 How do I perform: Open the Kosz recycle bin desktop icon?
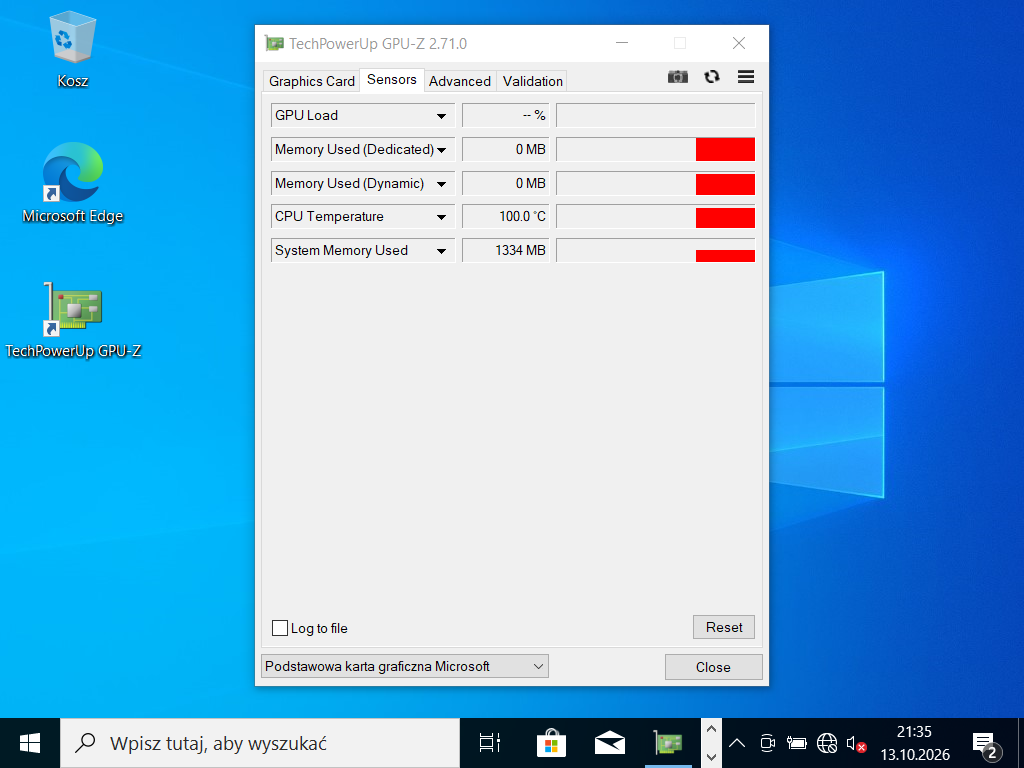(72, 50)
